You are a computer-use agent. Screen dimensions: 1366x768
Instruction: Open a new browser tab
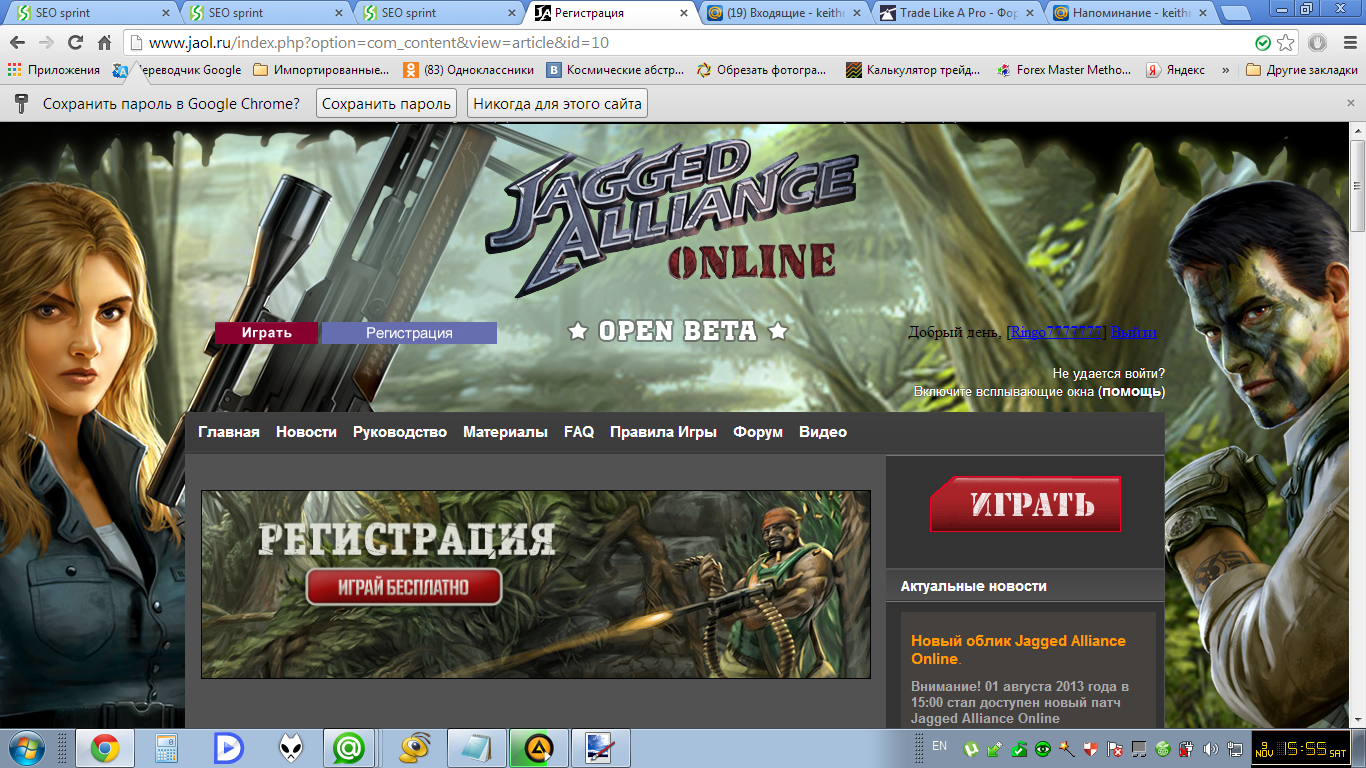1237,14
